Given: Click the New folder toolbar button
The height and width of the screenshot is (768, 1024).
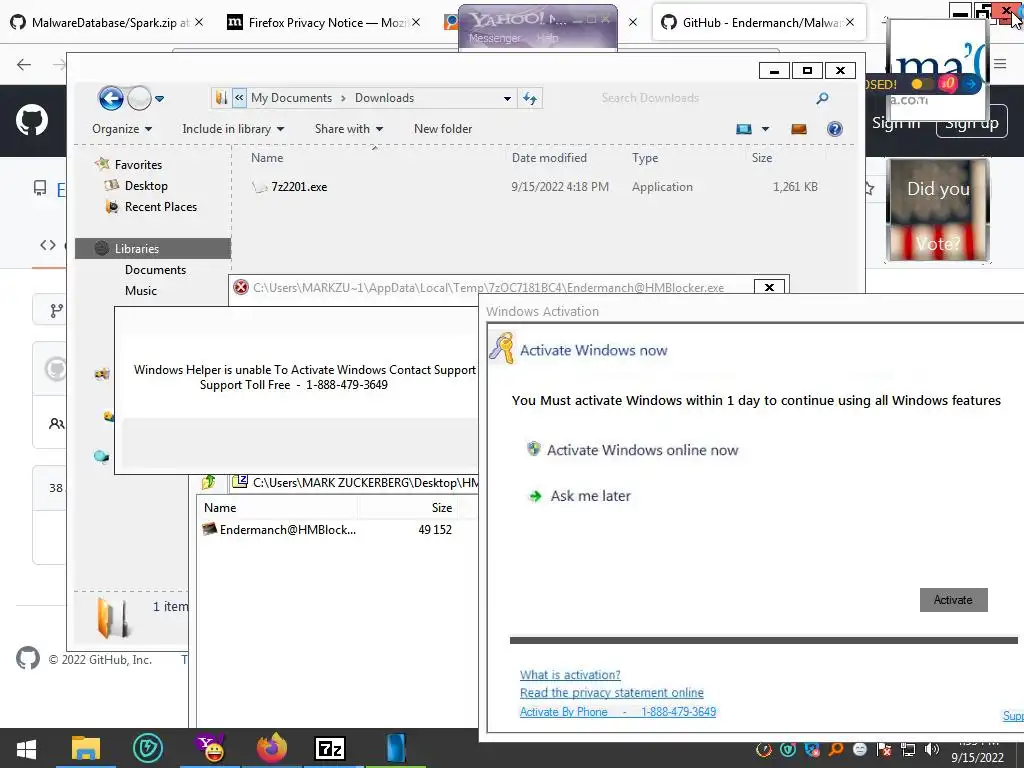Looking at the screenshot, I should (x=443, y=129).
